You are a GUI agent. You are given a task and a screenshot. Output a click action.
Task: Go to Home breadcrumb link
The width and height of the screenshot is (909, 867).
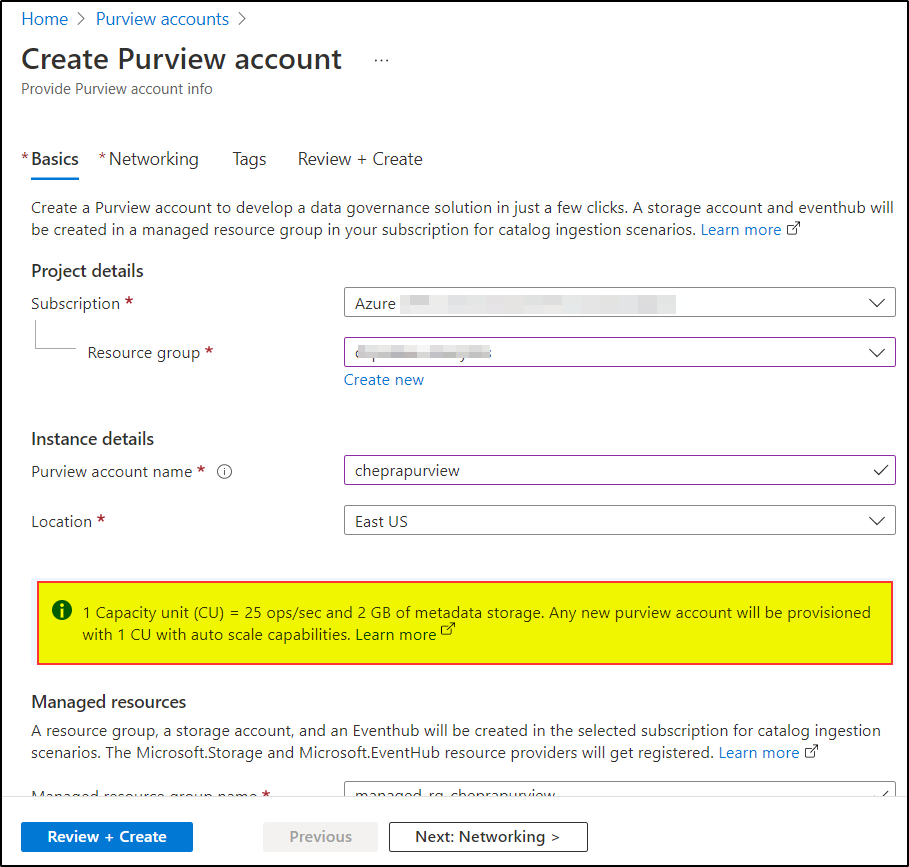click(x=45, y=19)
